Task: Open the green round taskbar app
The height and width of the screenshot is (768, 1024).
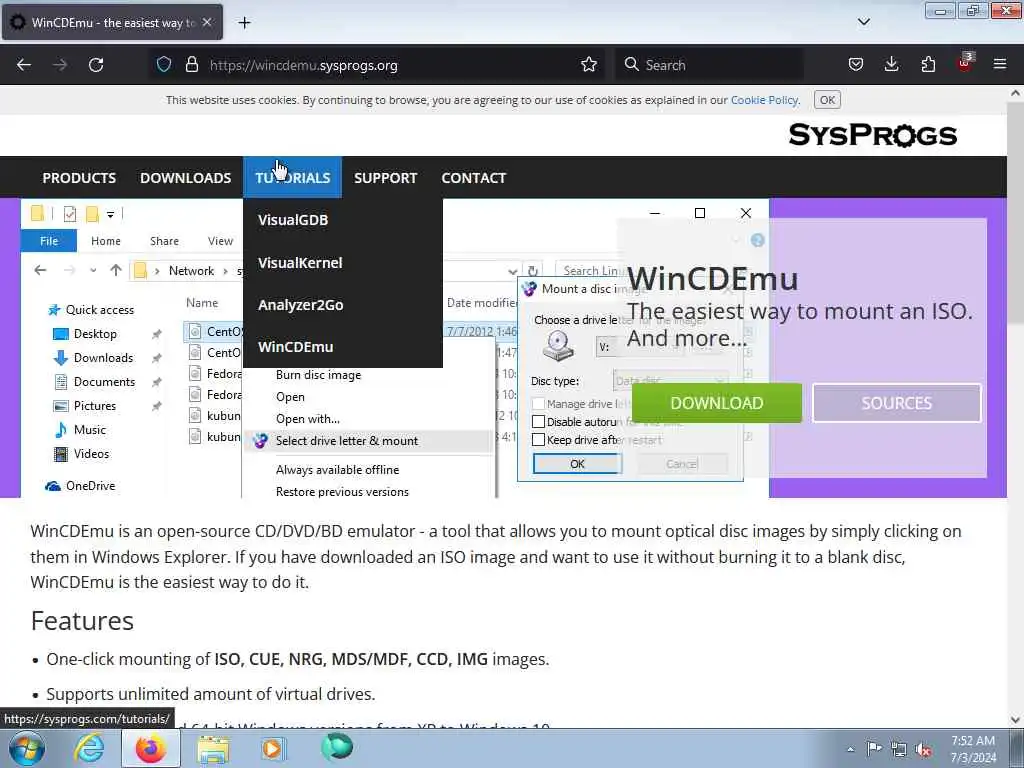Action: (337, 748)
